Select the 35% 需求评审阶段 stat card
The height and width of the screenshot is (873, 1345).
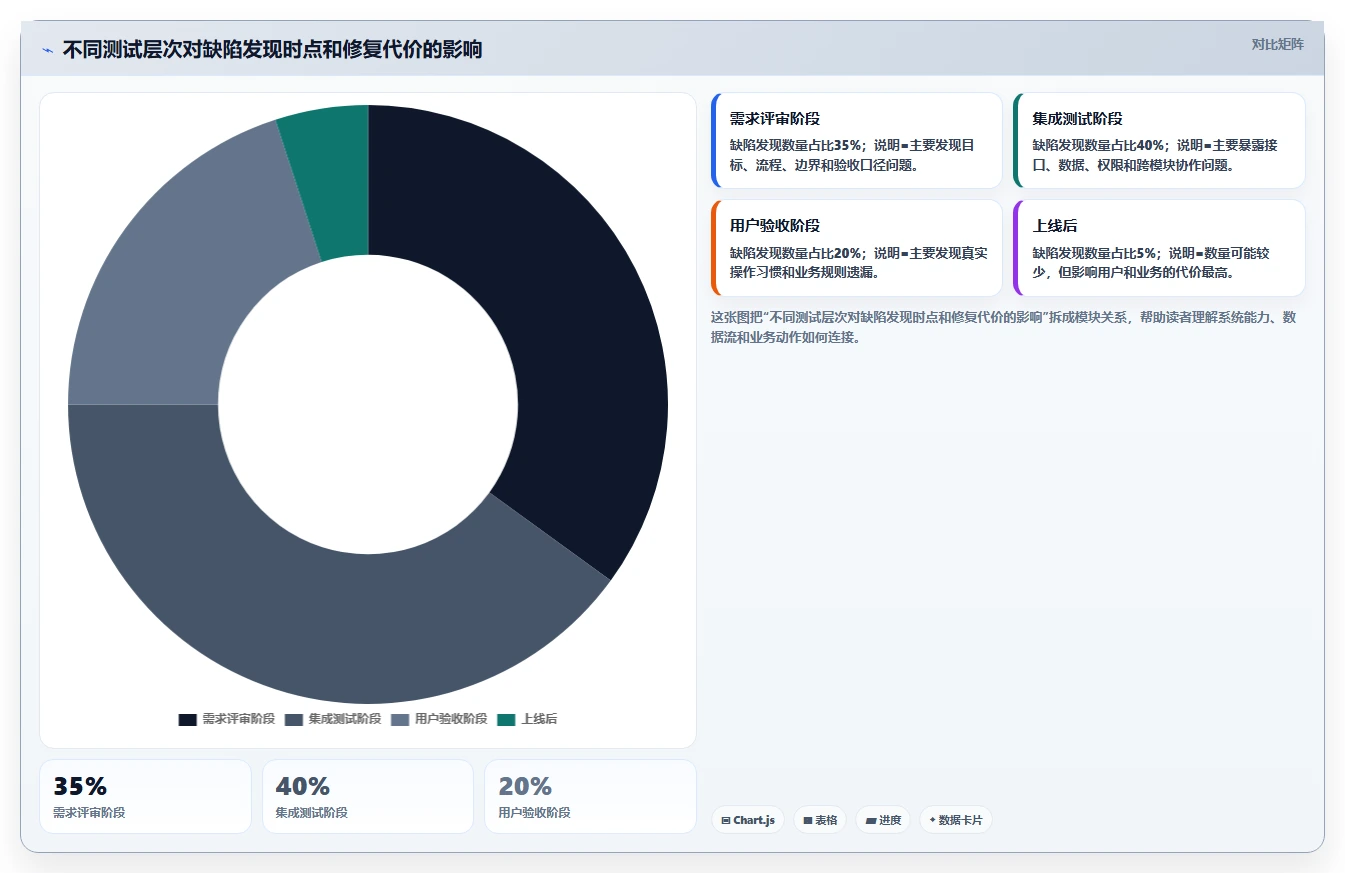[x=145, y=796]
